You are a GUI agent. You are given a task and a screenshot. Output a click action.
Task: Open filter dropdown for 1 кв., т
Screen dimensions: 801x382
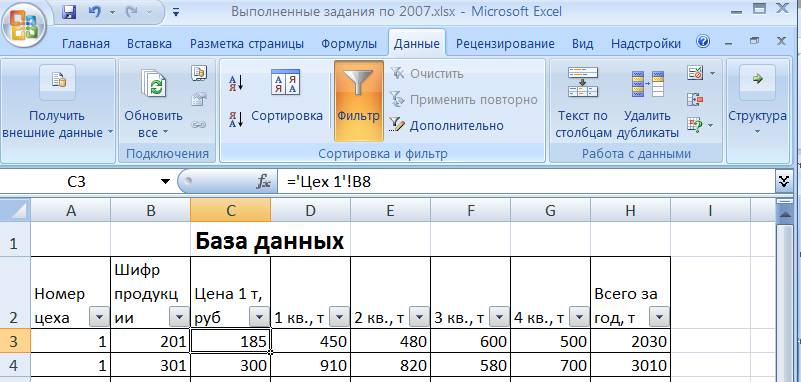click(339, 318)
